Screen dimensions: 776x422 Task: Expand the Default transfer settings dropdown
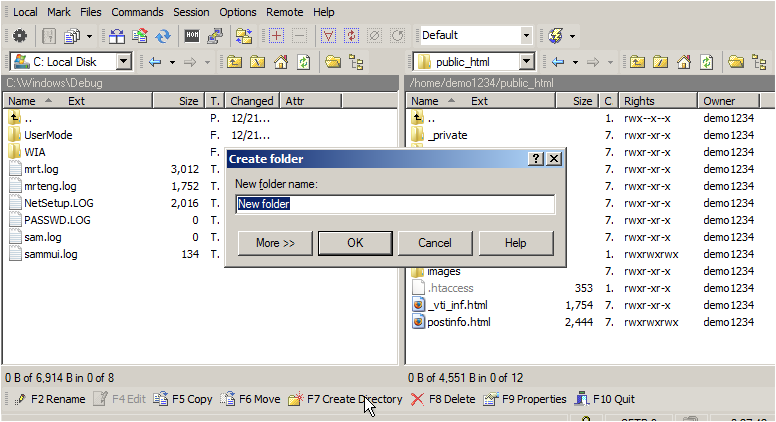click(x=525, y=36)
